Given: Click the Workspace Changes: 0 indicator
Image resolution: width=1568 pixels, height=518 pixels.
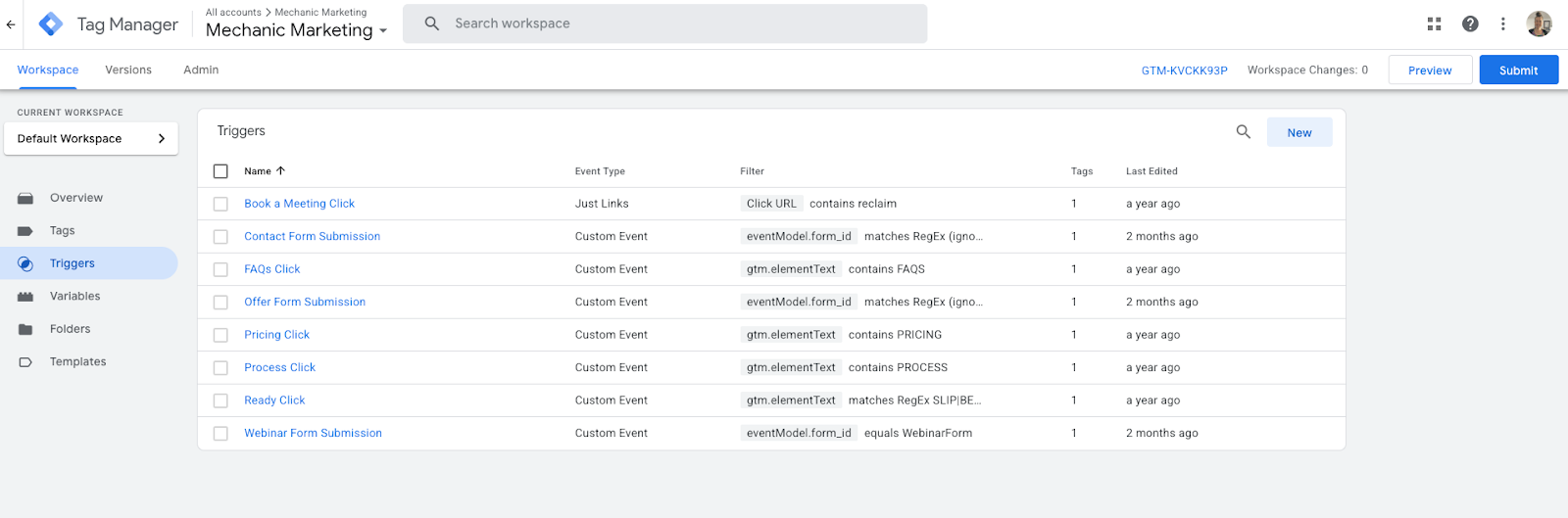Looking at the screenshot, I should [x=1307, y=70].
